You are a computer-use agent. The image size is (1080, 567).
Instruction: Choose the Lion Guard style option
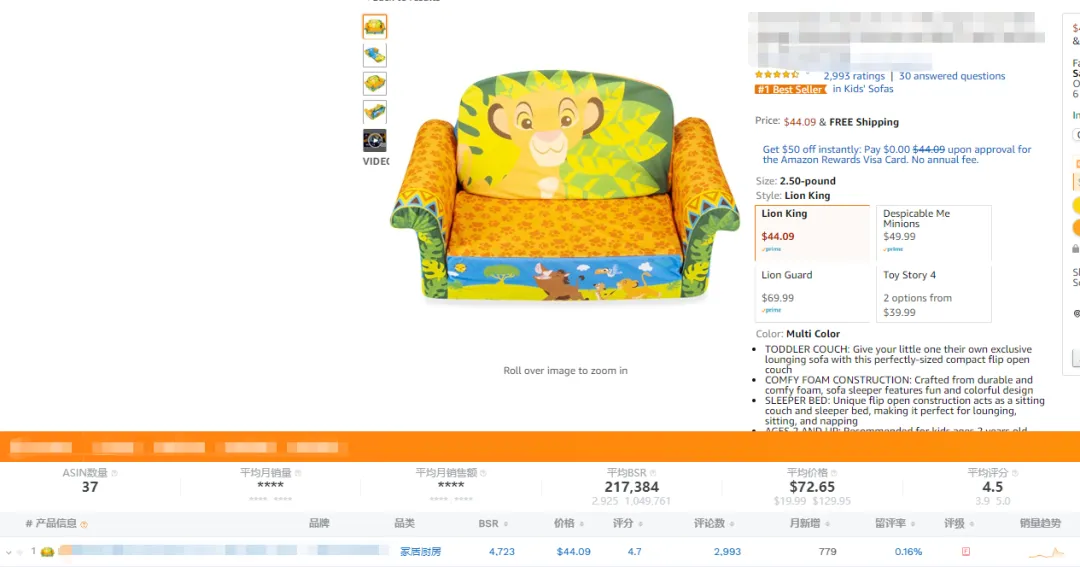coord(812,294)
